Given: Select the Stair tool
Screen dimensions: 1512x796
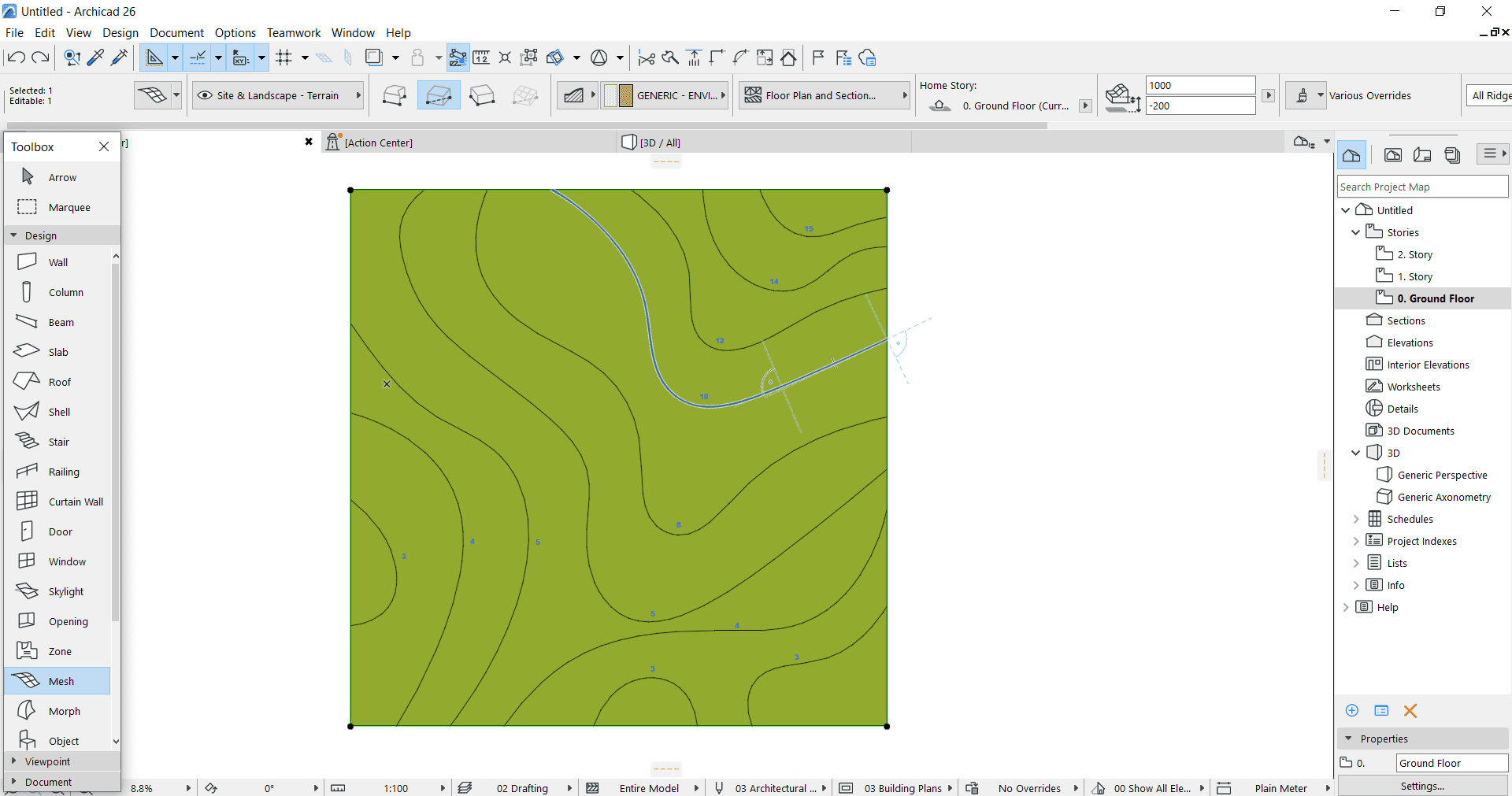Looking at the screenshot, I should (58, 441).
